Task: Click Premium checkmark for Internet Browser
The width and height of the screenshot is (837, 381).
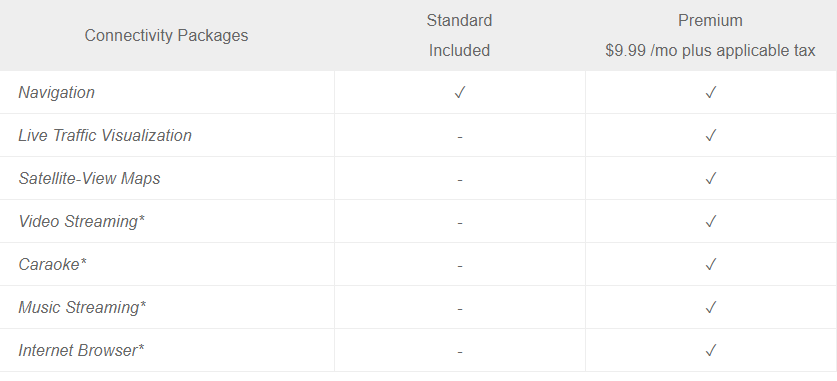Action: click(710, 351)
